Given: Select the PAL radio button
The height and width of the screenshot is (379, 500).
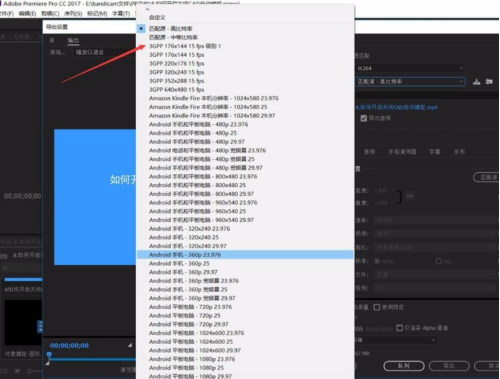Looking at the screenshot, I should point(438,261).
